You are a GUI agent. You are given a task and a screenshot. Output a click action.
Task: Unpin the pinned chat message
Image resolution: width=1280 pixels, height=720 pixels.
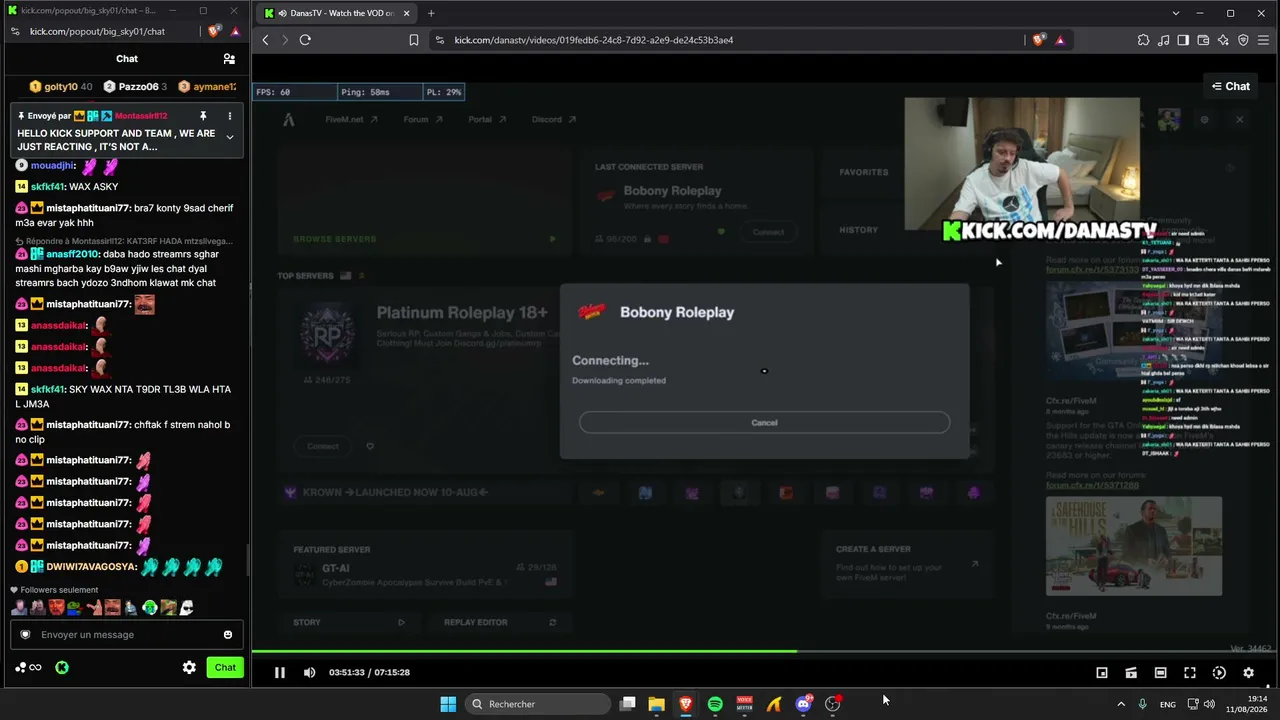(203, 116)
